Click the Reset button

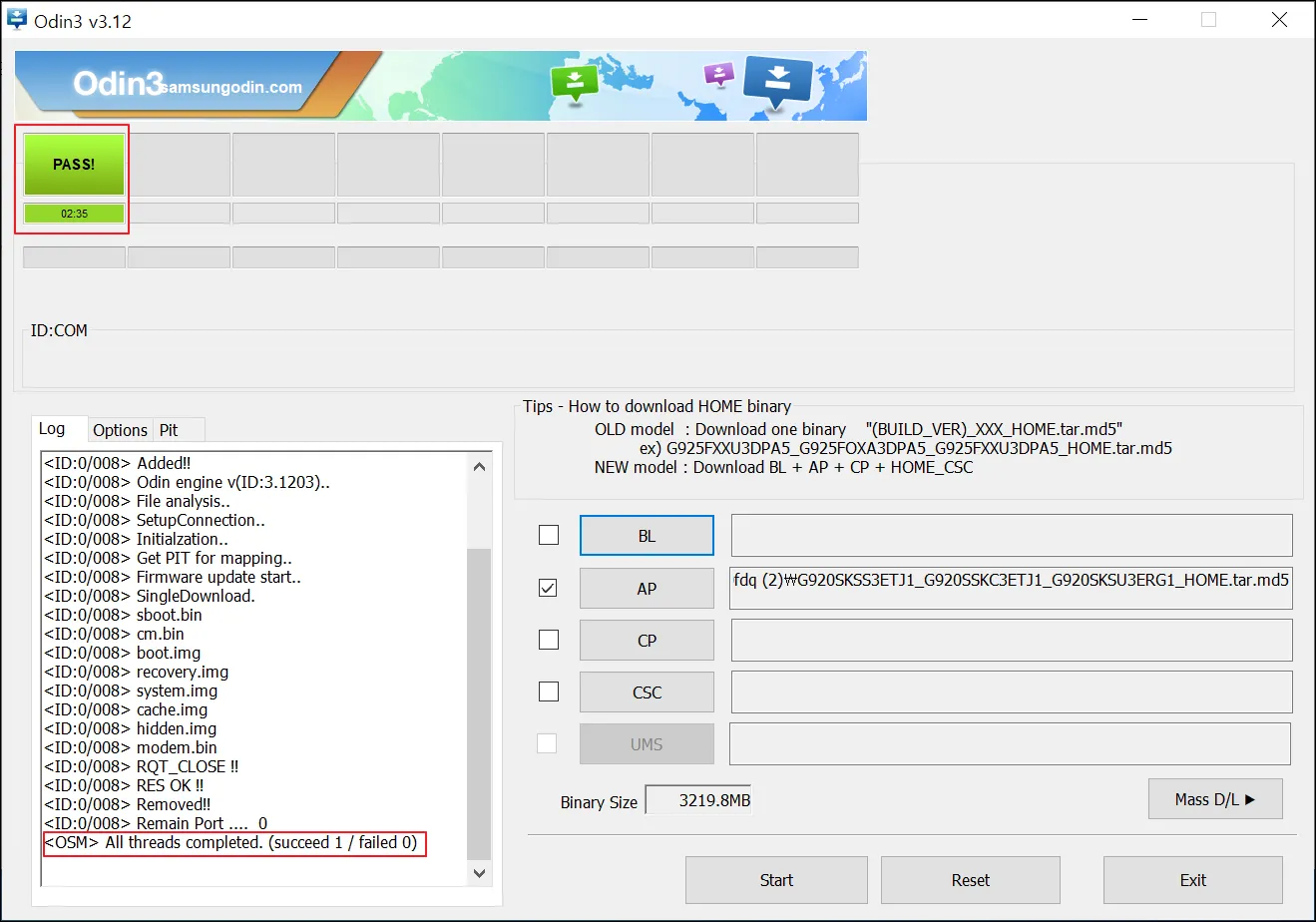tap(971, 880)
